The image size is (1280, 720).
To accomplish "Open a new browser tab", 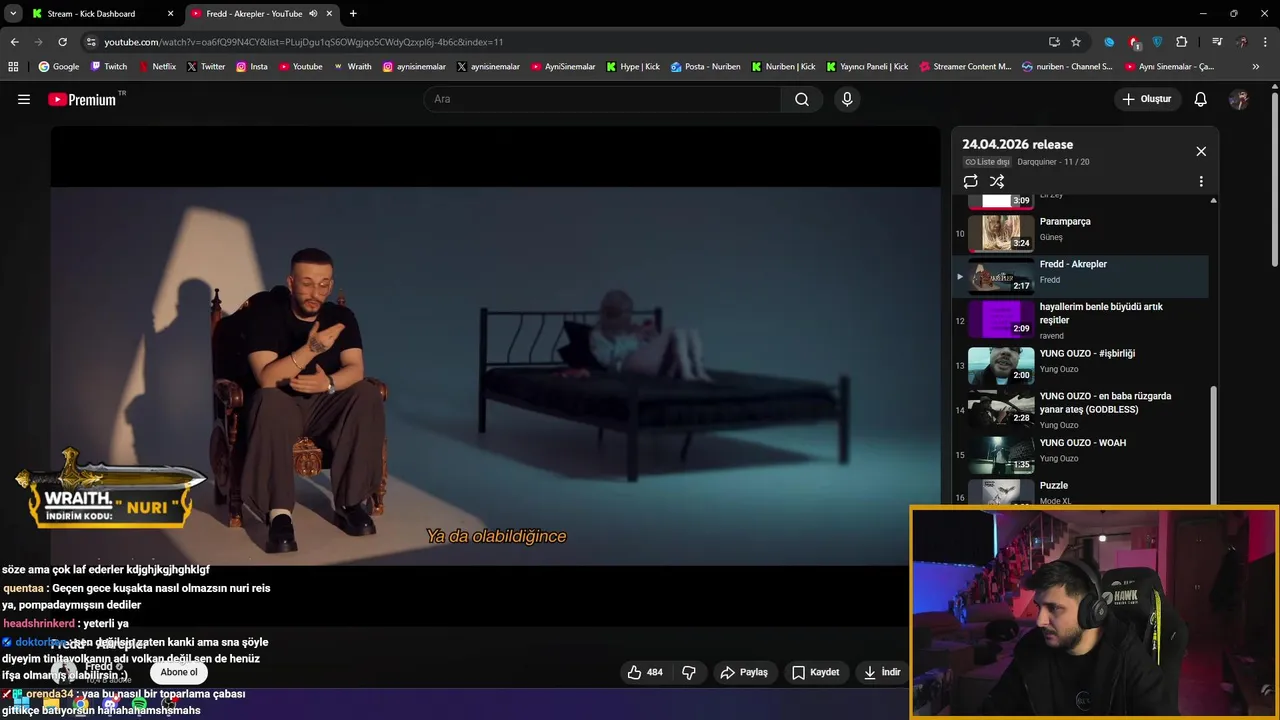I will point(353,14).
